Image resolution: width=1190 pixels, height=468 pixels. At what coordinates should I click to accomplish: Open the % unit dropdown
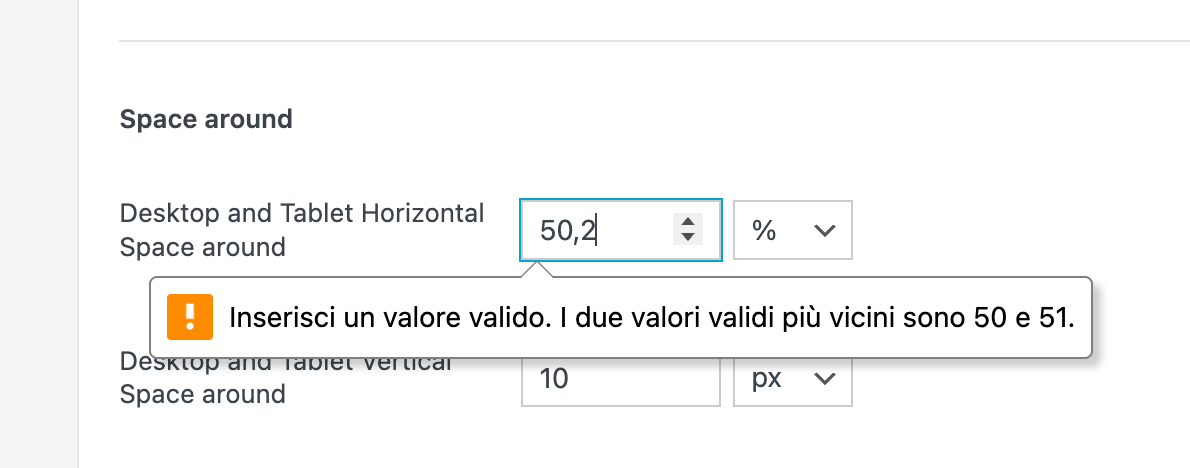click(792, 230)
